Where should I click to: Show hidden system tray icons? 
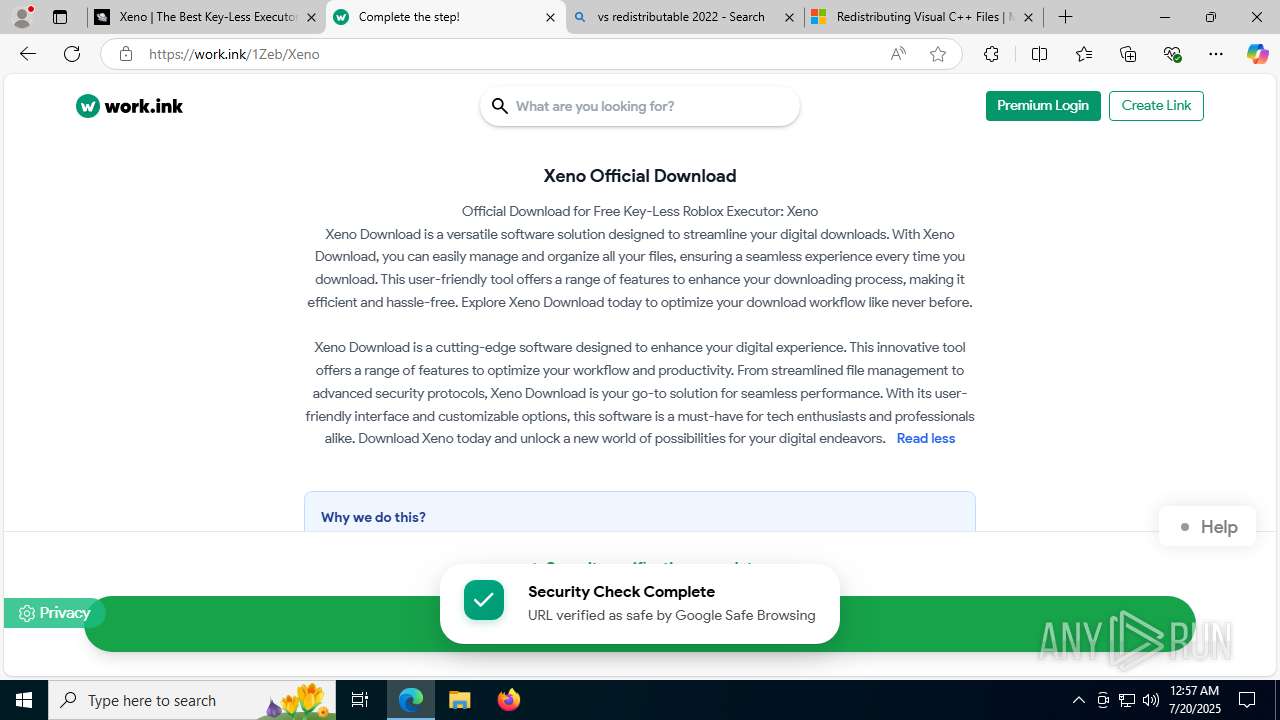pyautogui.click(x=1078, y=700)
